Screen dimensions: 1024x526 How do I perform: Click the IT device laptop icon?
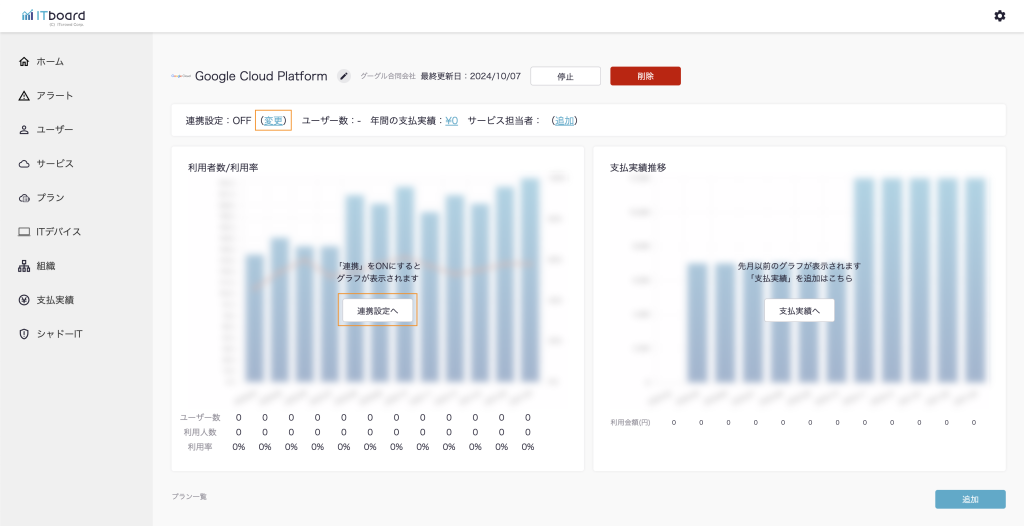coord(24,232)
